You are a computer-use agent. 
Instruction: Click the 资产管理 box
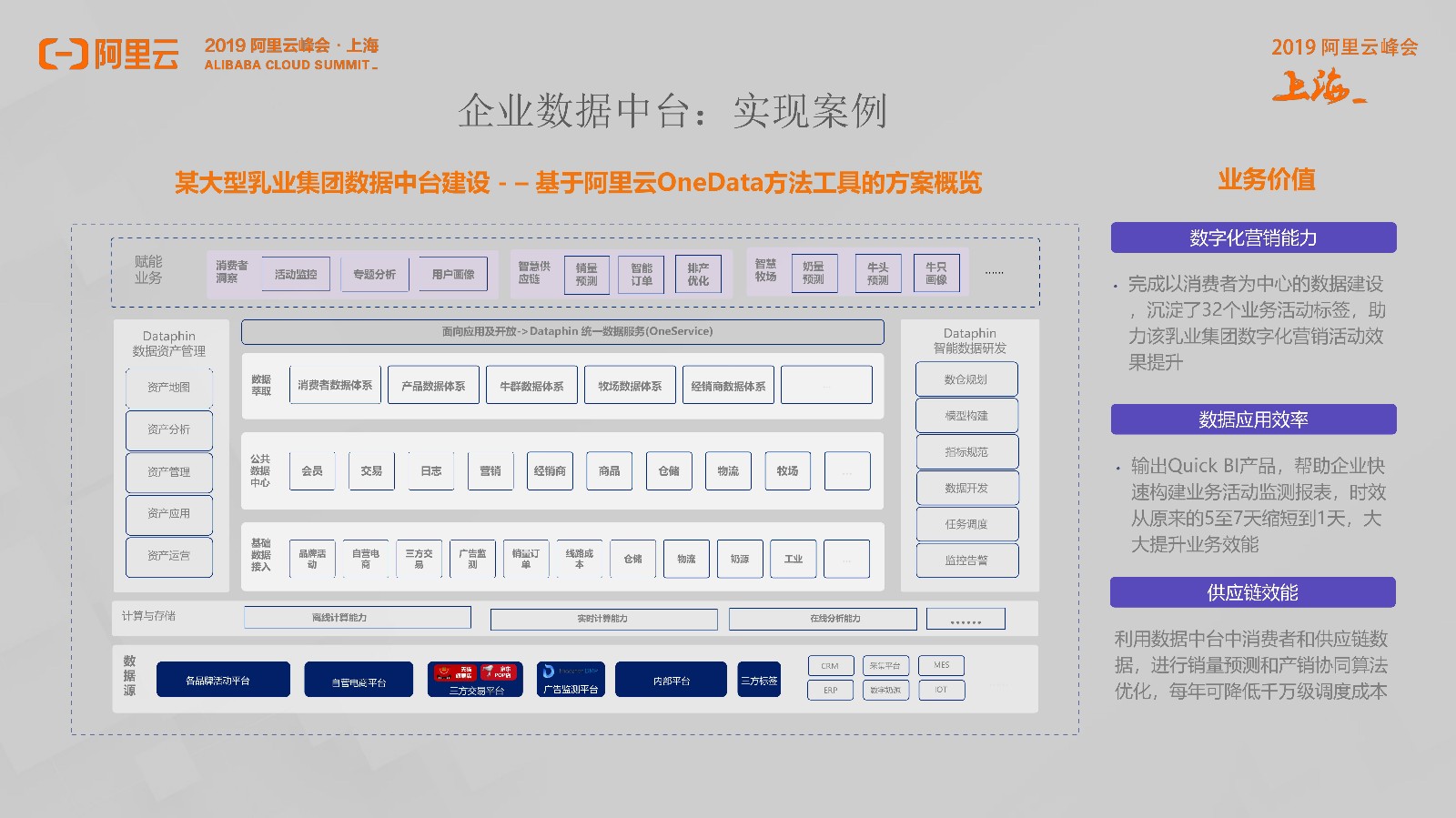click(169, 472)
